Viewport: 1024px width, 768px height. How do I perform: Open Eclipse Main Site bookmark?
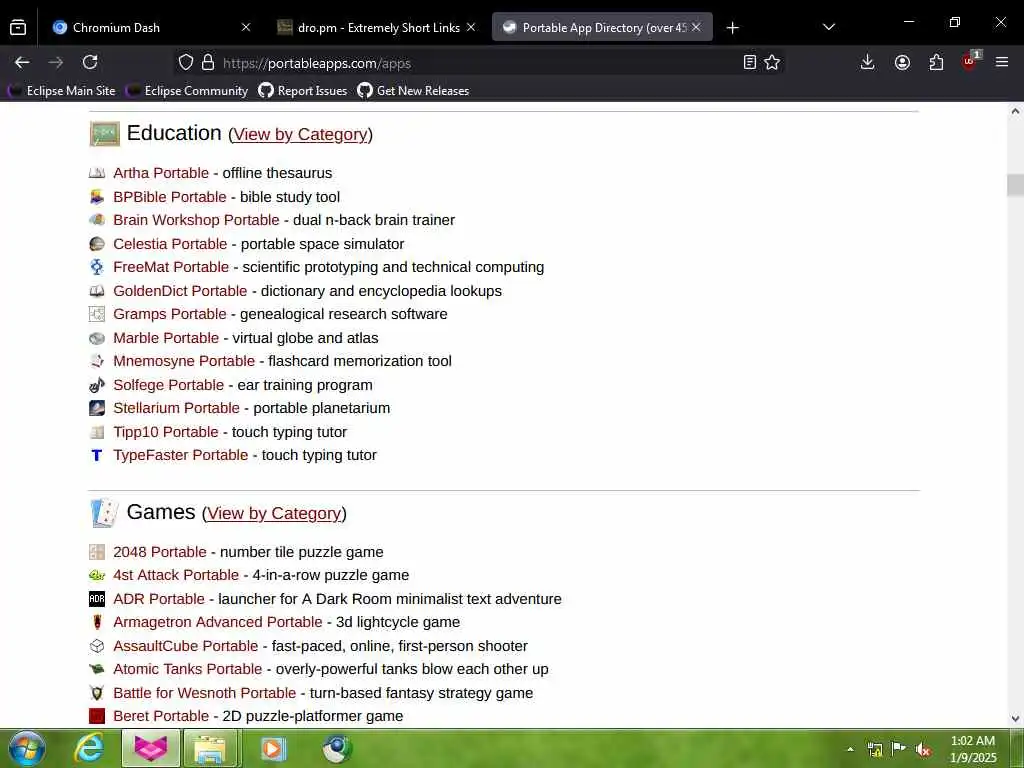[62, 91]
